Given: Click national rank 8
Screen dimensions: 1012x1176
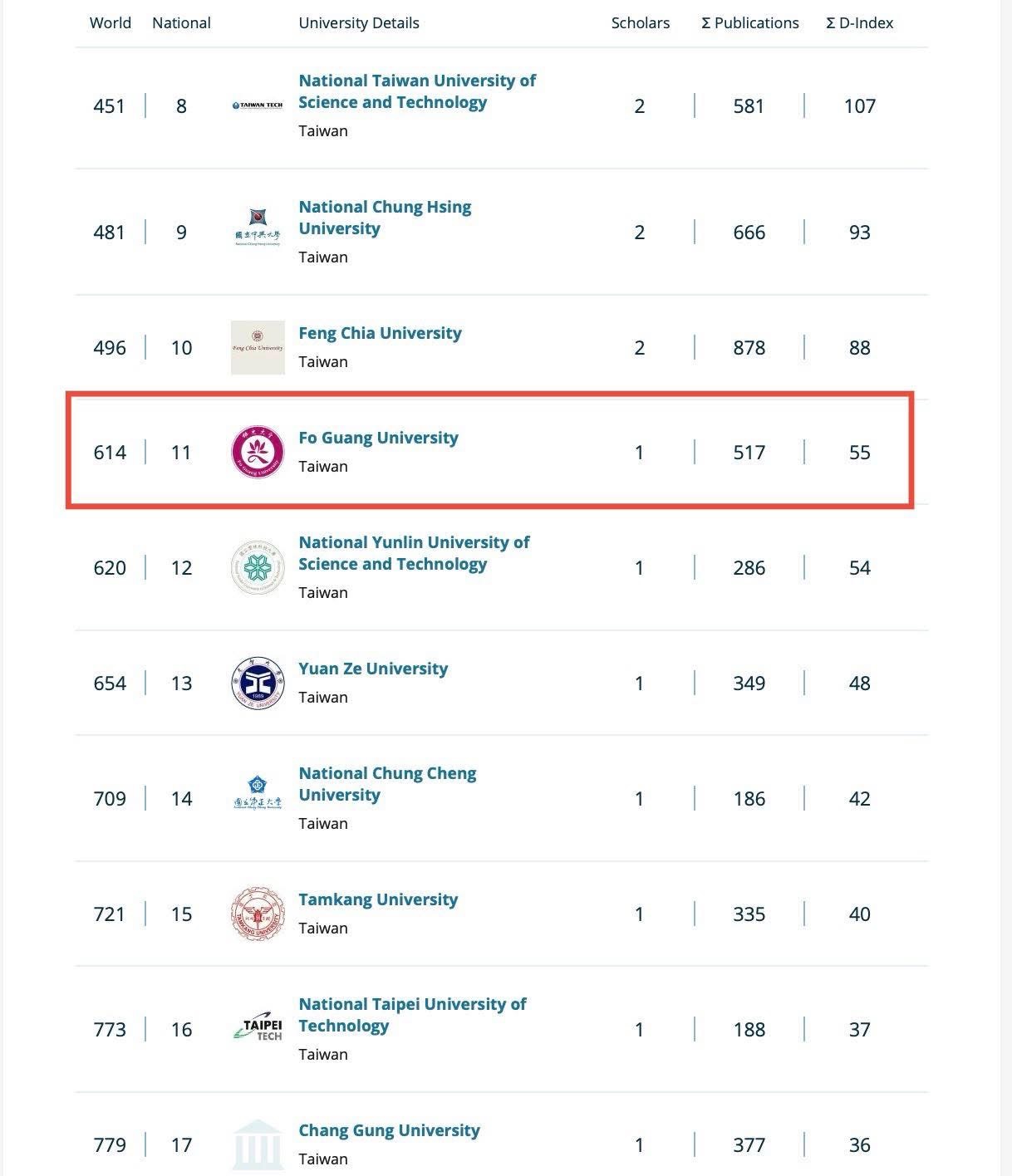Looking at the screenshot, I should coord(181,106).
